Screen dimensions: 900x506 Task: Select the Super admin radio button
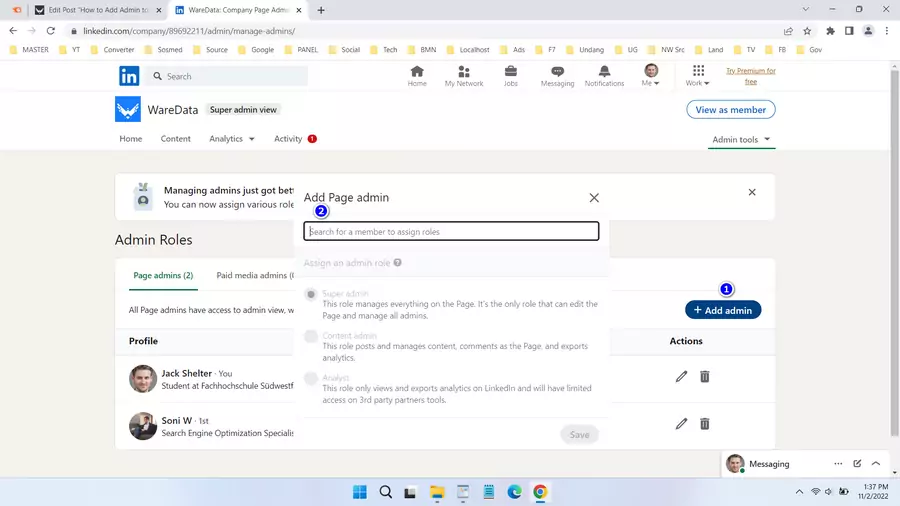coord(311,294)
